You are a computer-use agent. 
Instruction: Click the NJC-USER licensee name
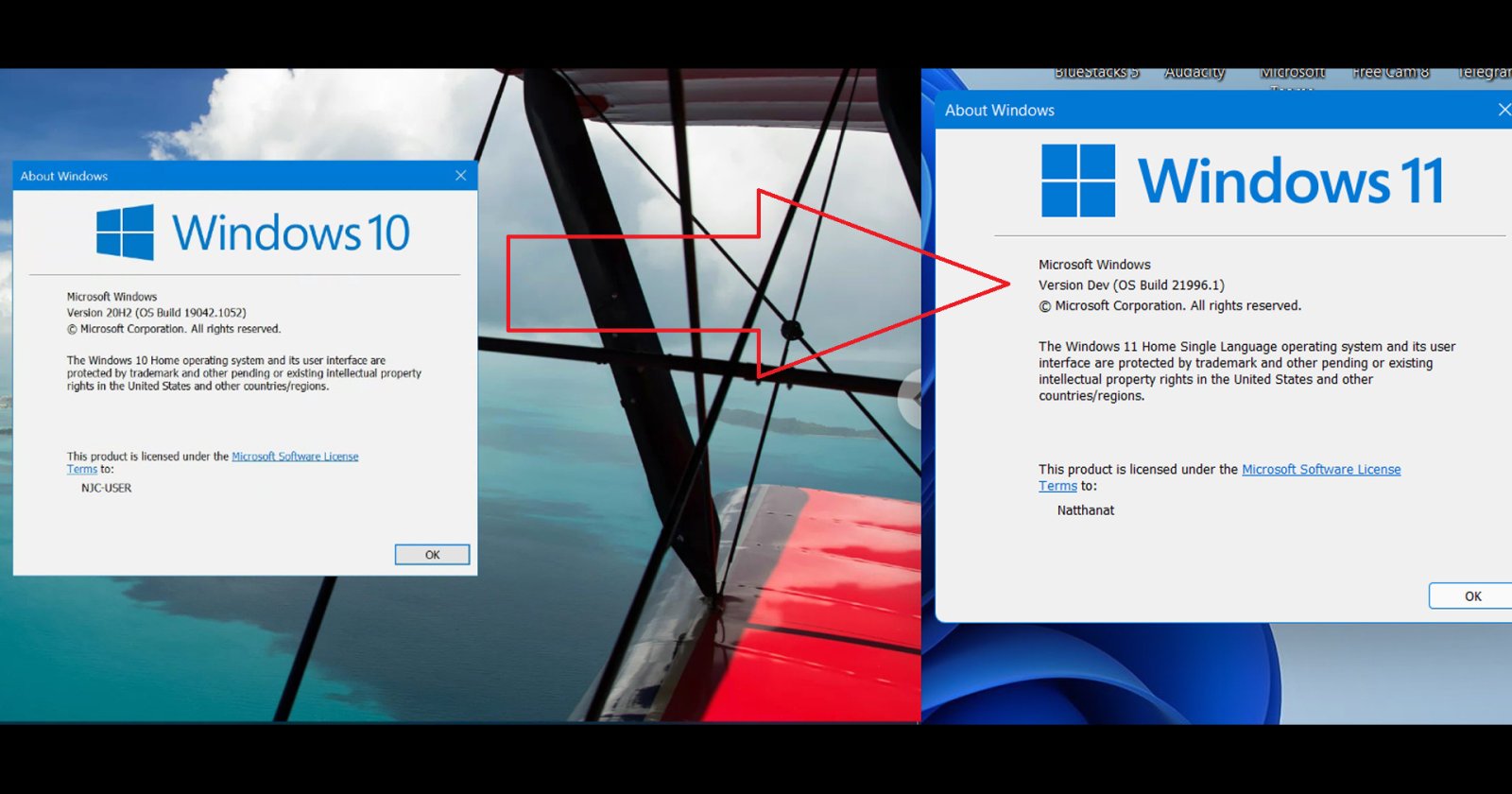coord(106,489)
